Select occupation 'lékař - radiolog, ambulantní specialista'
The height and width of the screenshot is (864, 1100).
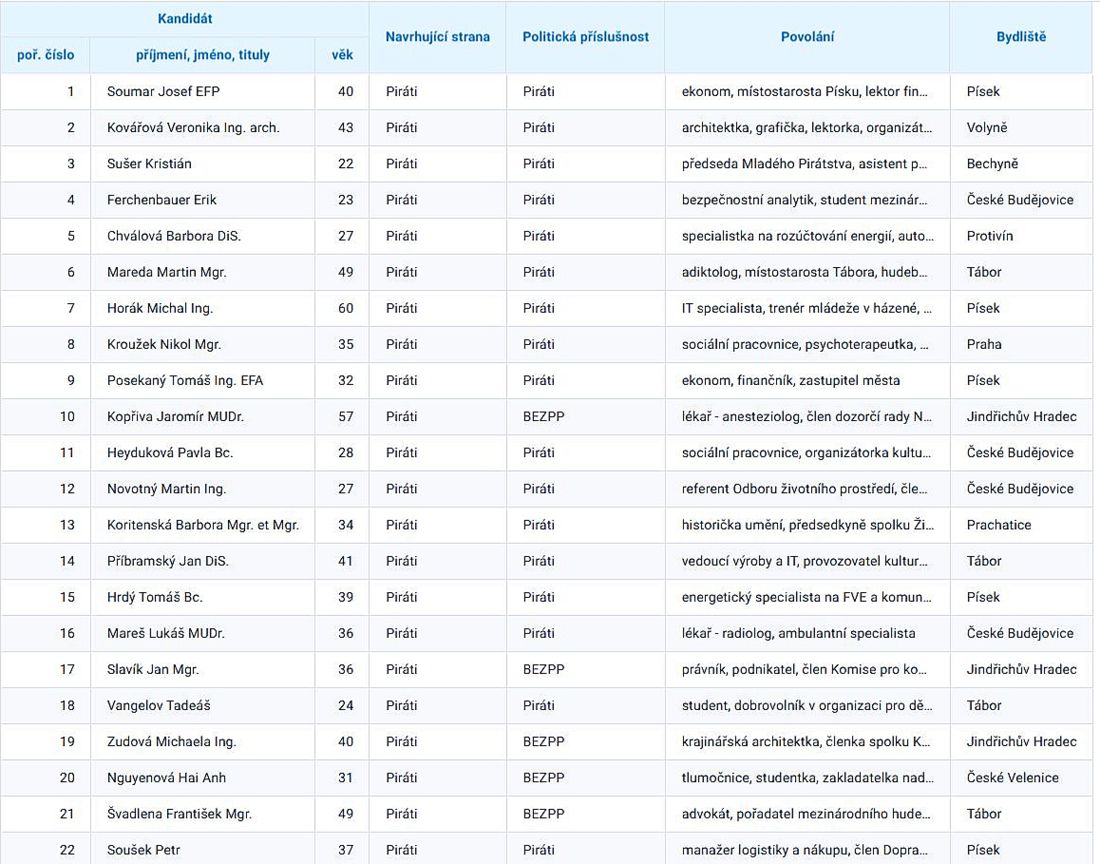pyautogui.click(x=798, y=633)
